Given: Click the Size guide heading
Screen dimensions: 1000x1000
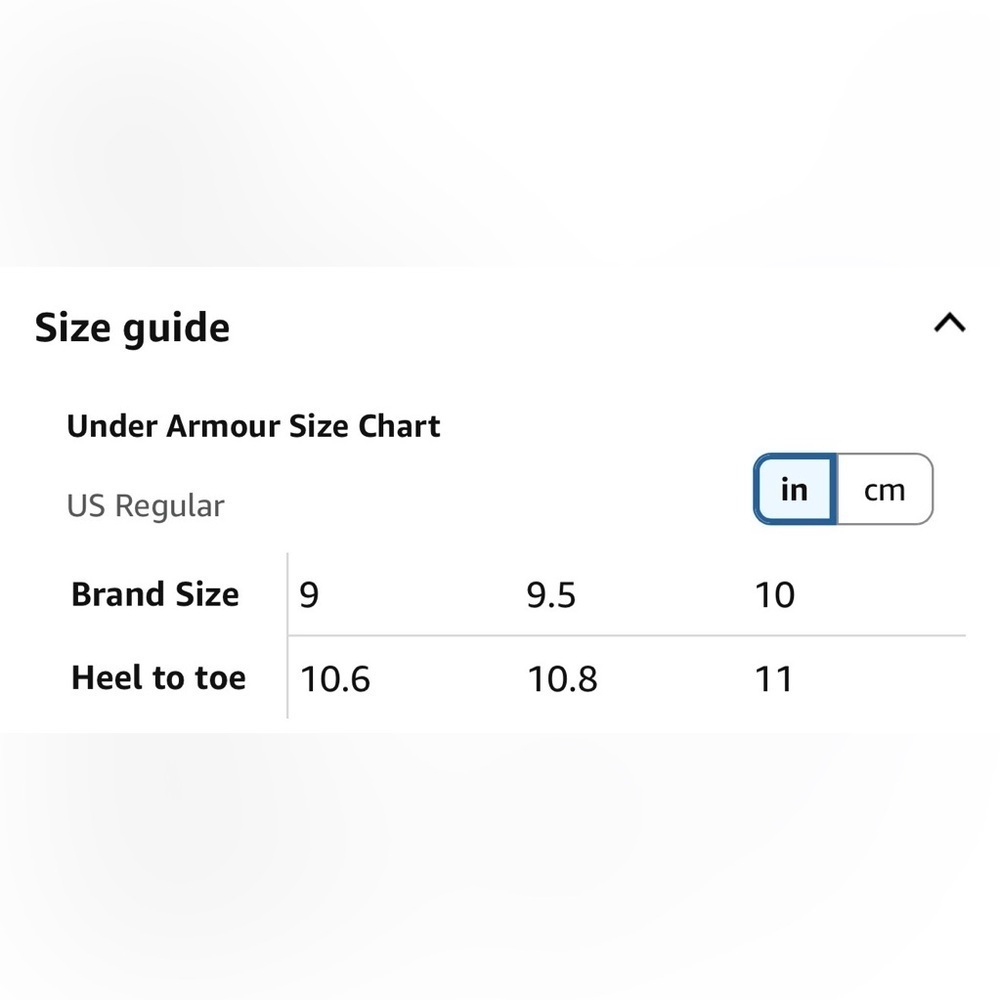Looking at the screenshot, I should 132,328.
